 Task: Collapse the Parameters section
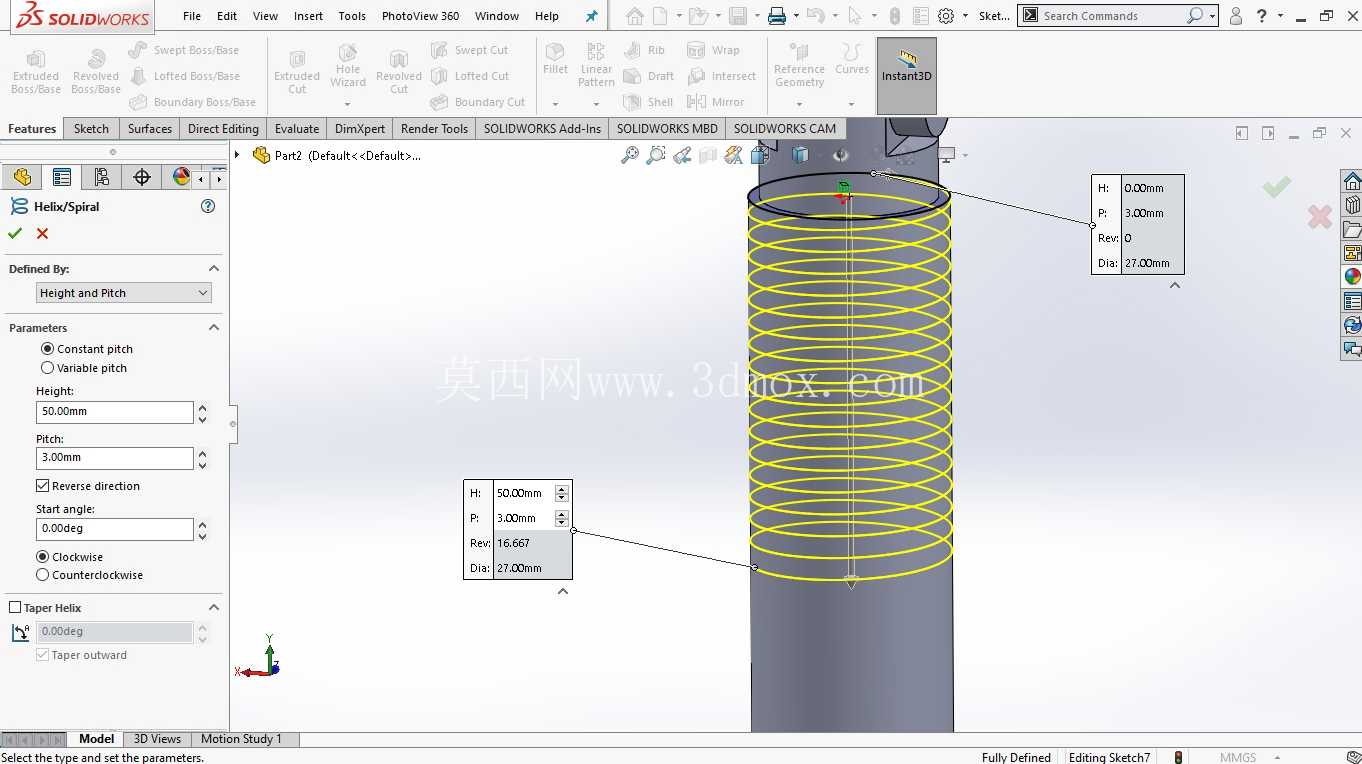[x=213, y=328]
